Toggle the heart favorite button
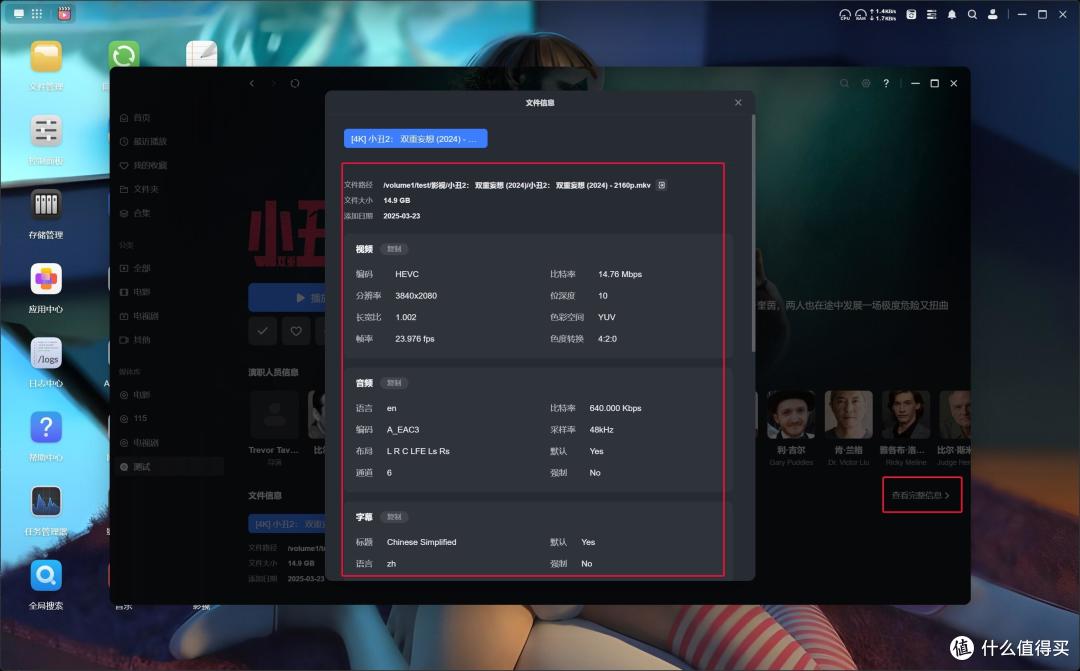The width and height of the screenshot is (1080, 671). click(295, 331)
